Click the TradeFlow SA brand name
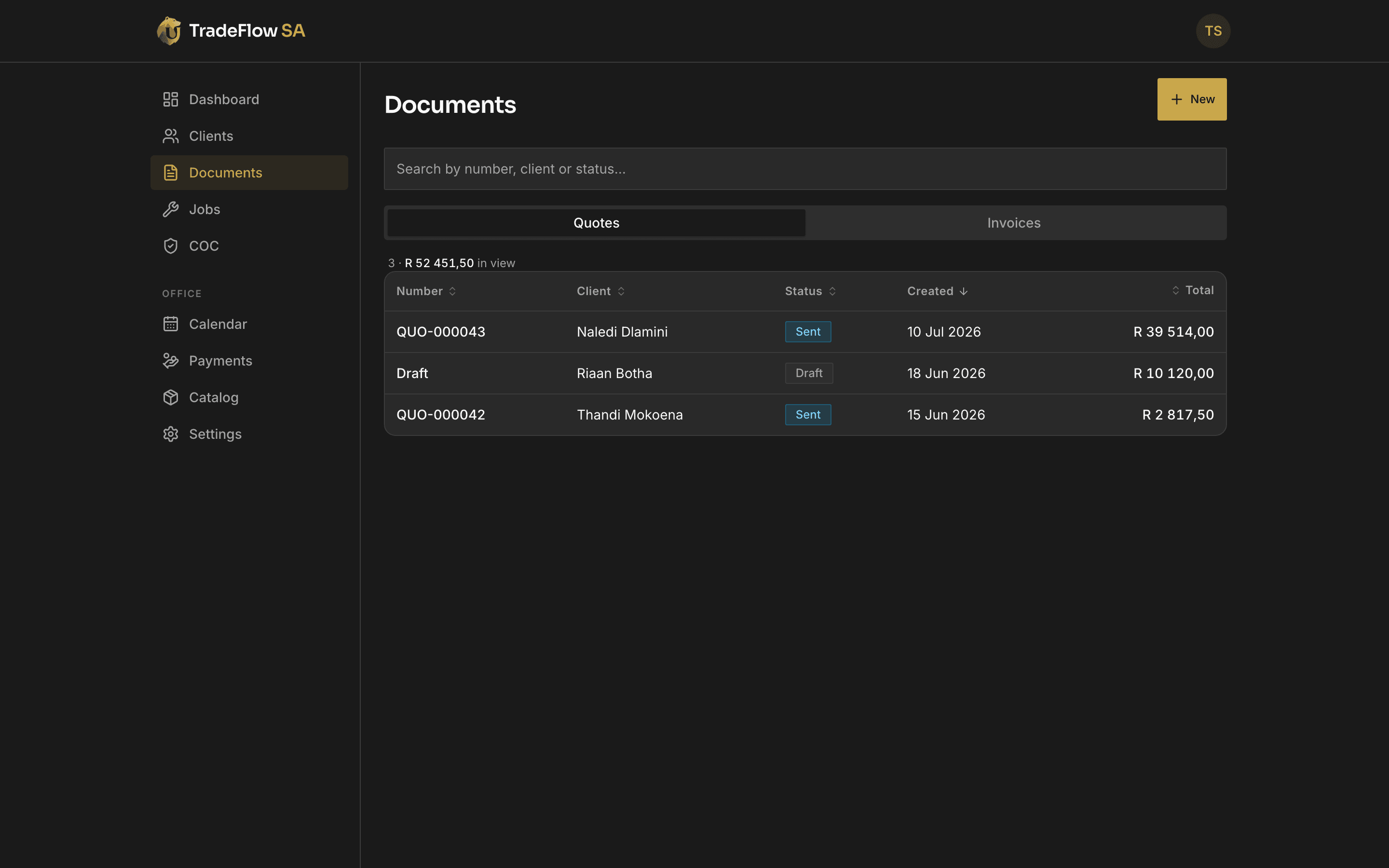This screenshot has height=868, width=1389. coord(247,30)
